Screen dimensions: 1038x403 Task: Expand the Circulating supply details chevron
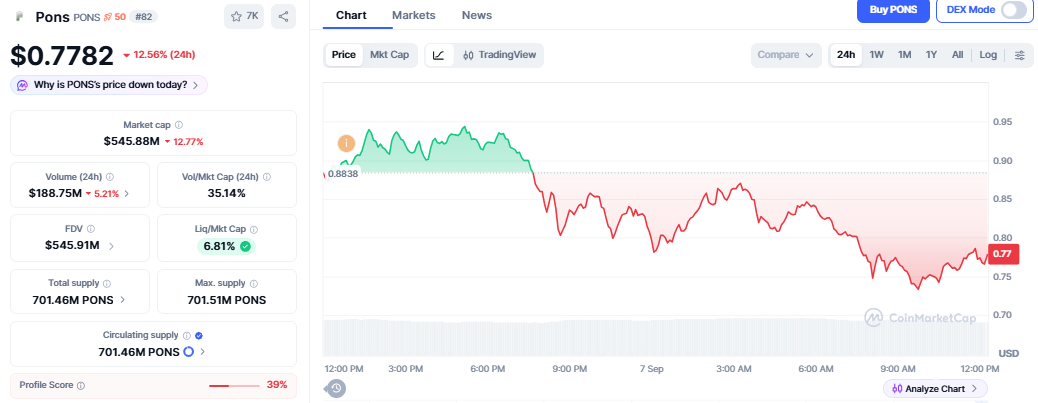click(x=203, y=352)
